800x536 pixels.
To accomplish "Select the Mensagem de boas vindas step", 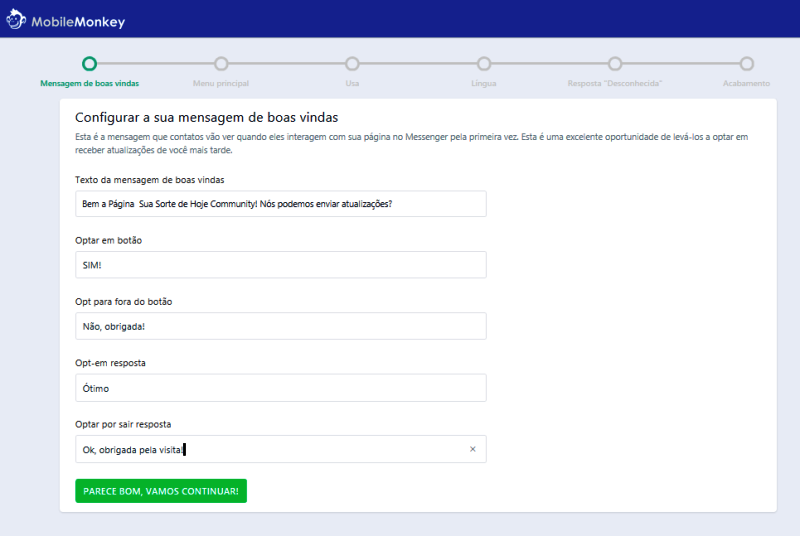I will 89,64.
